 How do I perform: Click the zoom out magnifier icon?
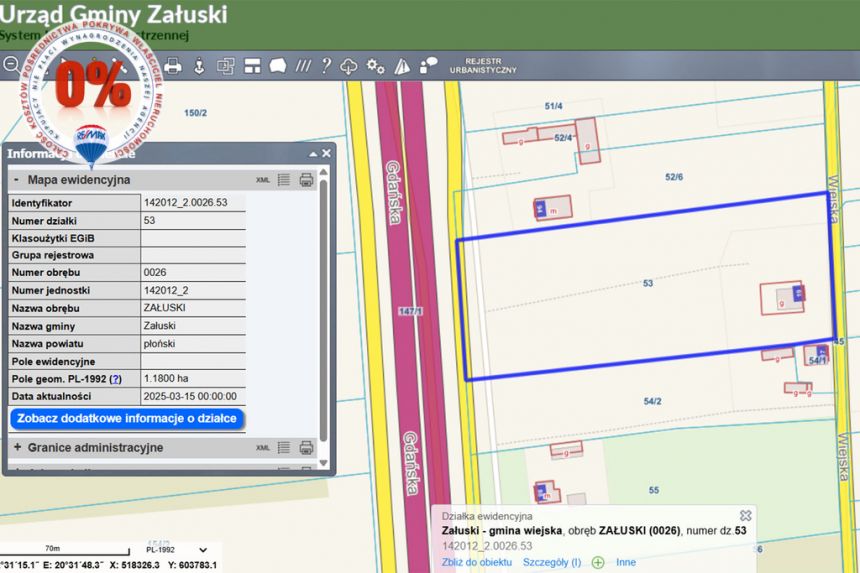[10, 65]
